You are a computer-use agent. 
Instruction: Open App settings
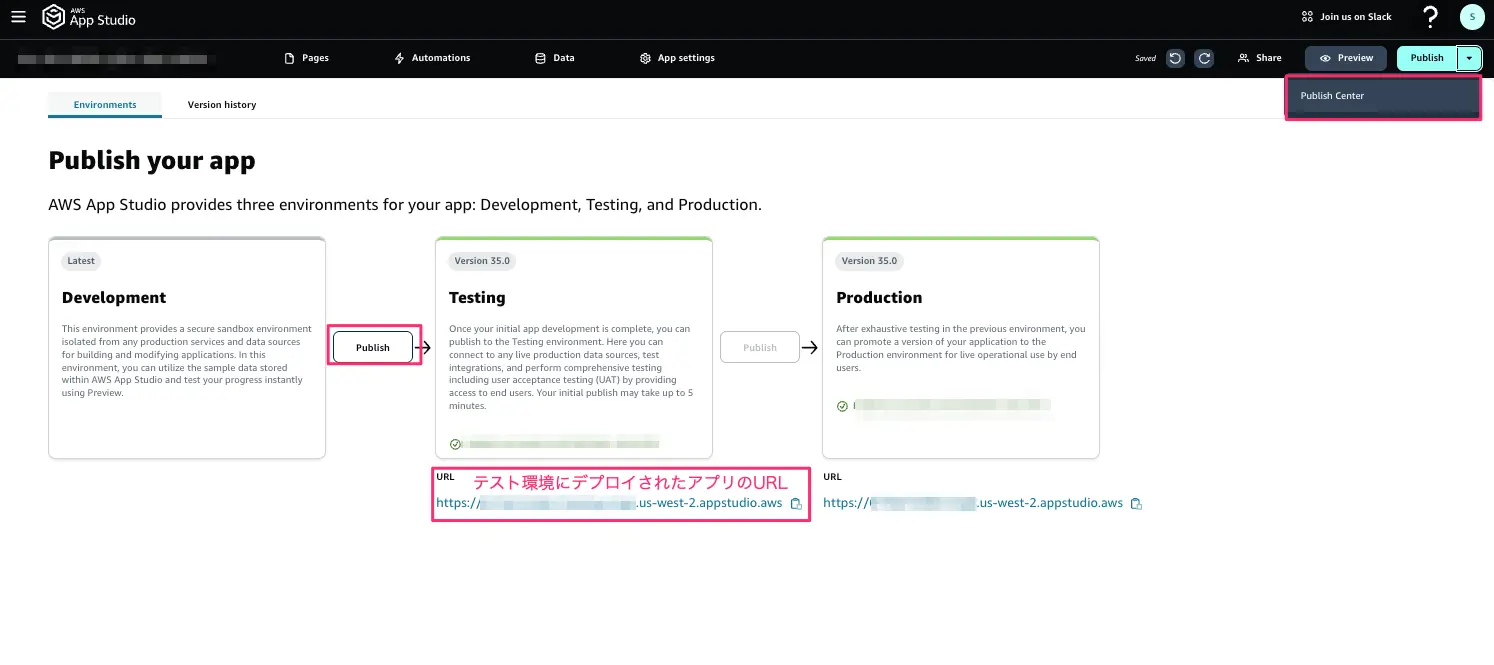point(677,58)
